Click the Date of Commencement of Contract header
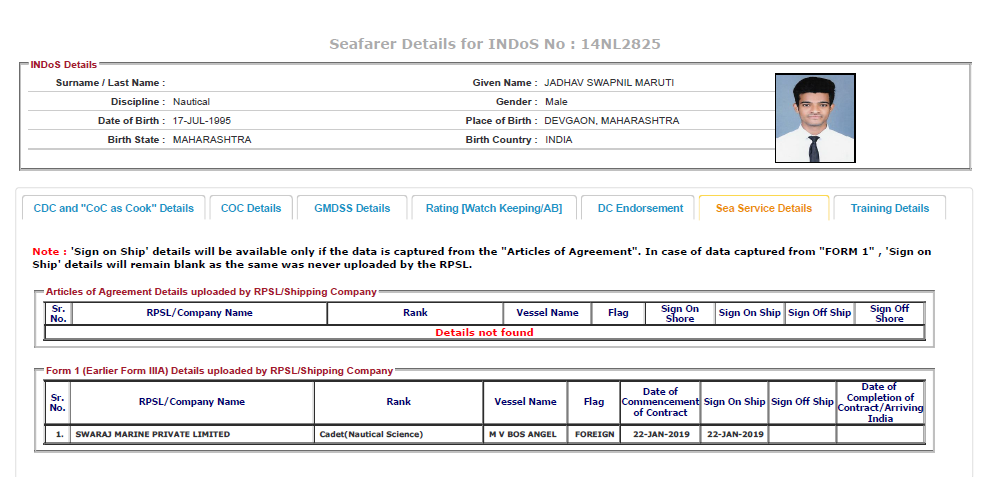Viewport: 984px width, 477px height. pyautogui.click(x=660, y=402)
